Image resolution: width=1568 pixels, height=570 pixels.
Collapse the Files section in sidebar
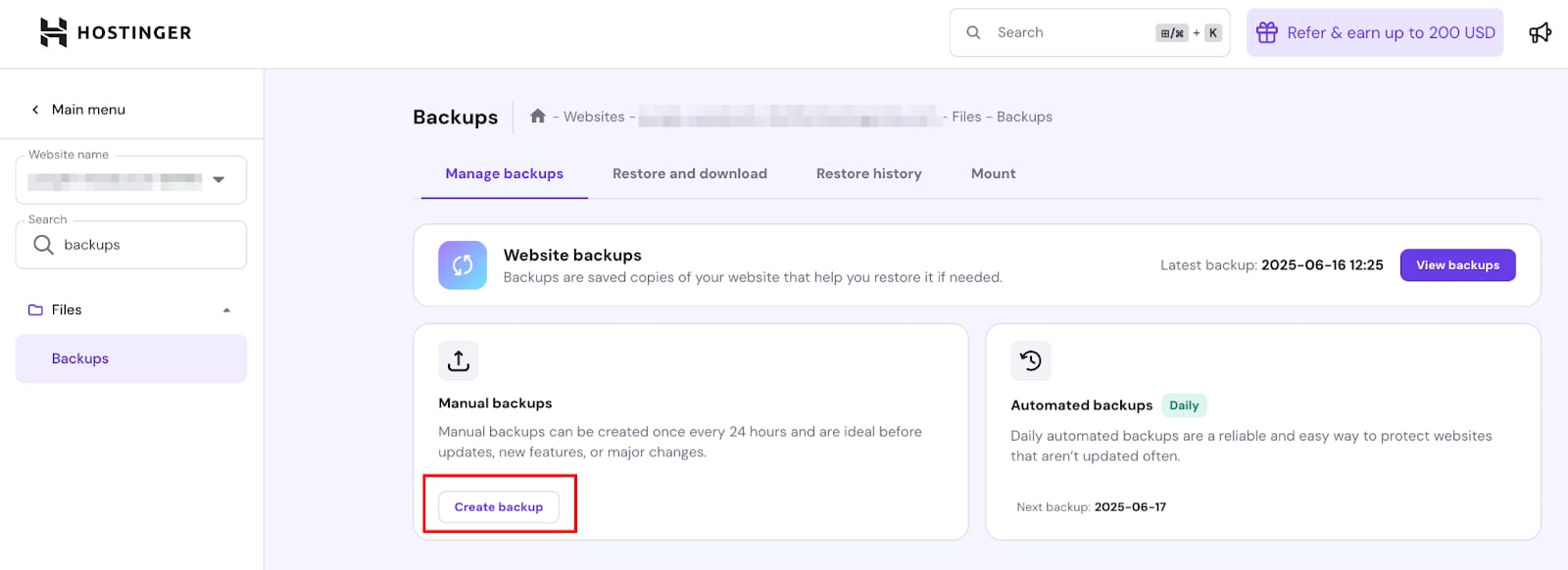coord(226,310)
